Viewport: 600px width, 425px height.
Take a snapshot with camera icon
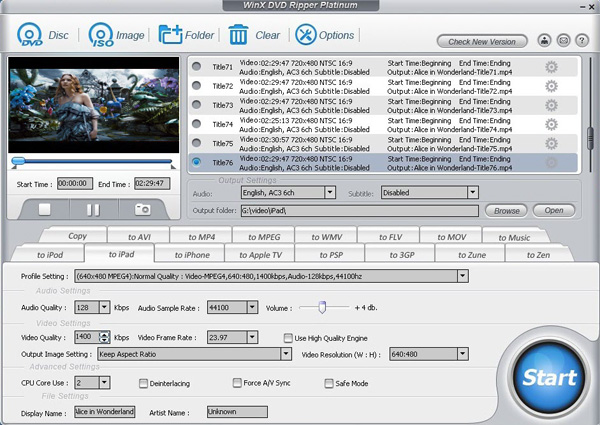(142, 209)
